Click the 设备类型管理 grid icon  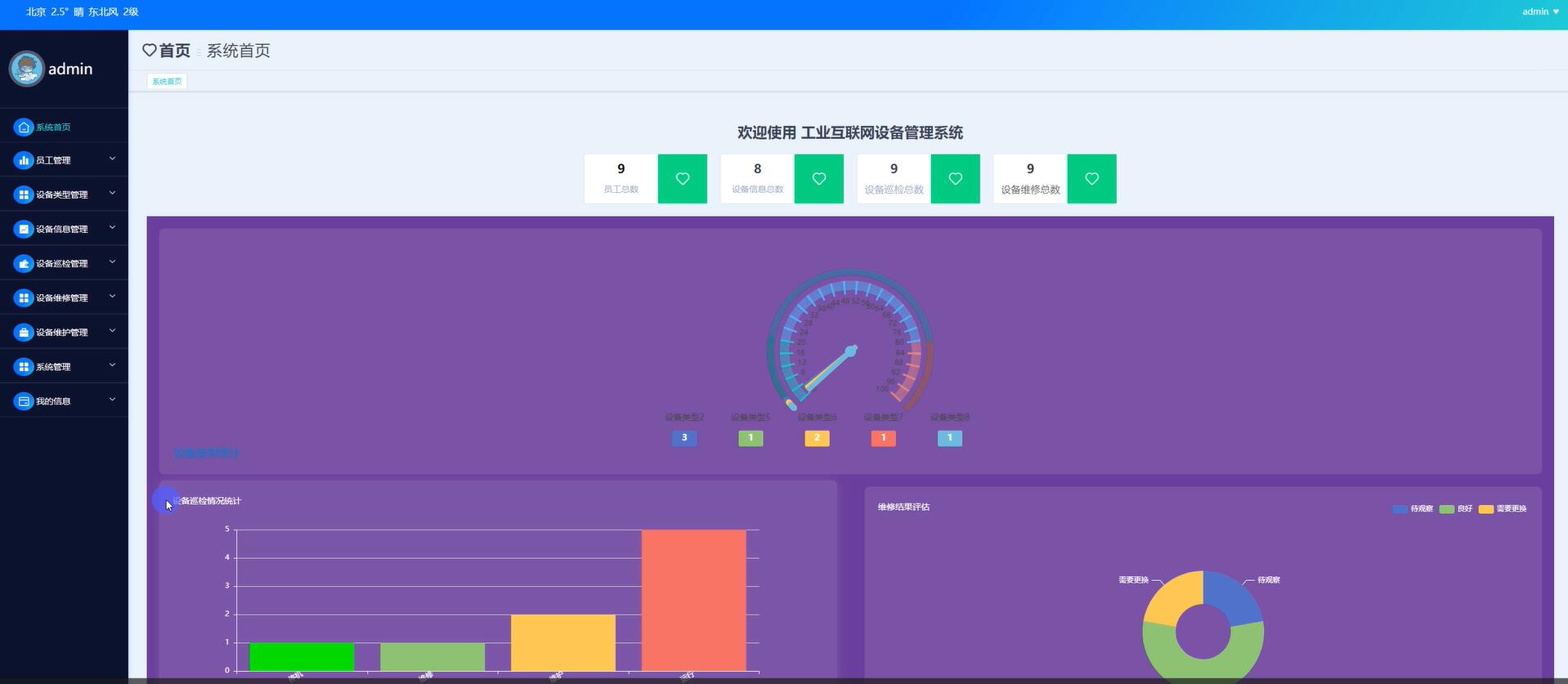tap(24, 194)
